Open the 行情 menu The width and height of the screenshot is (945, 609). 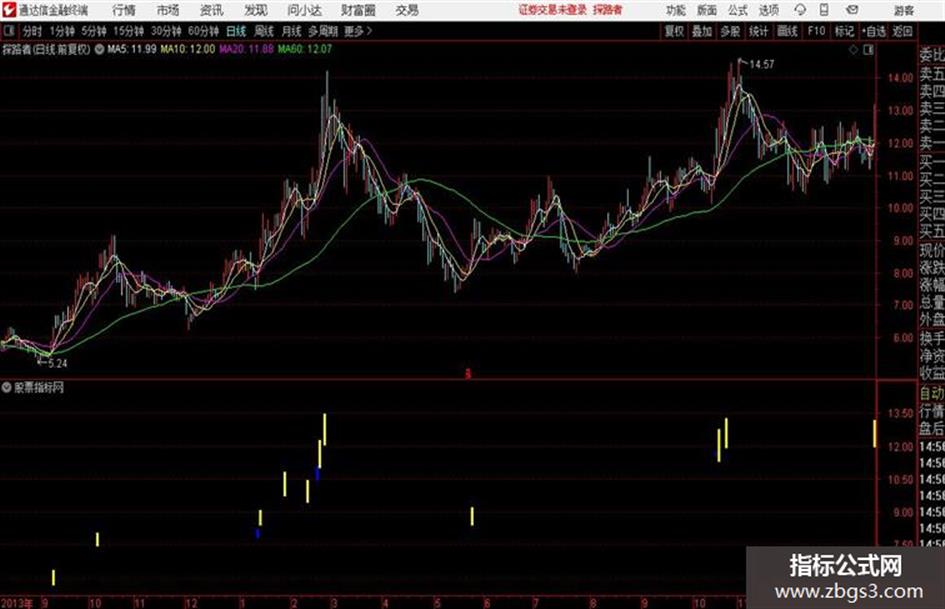coord(124,10)
